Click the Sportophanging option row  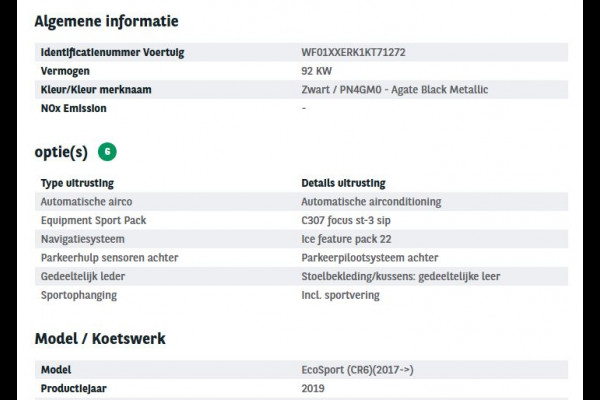[78, 295]
